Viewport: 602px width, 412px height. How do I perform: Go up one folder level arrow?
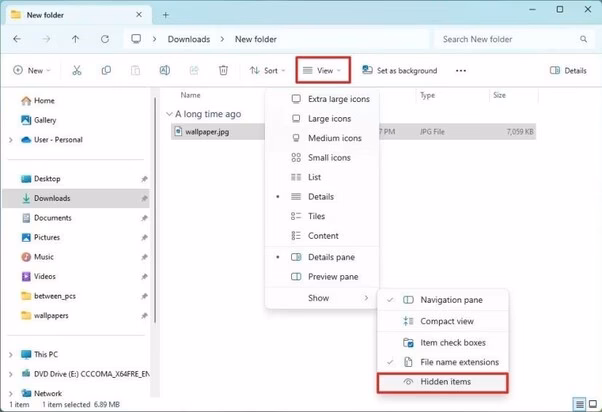click(x=76, y=39)
